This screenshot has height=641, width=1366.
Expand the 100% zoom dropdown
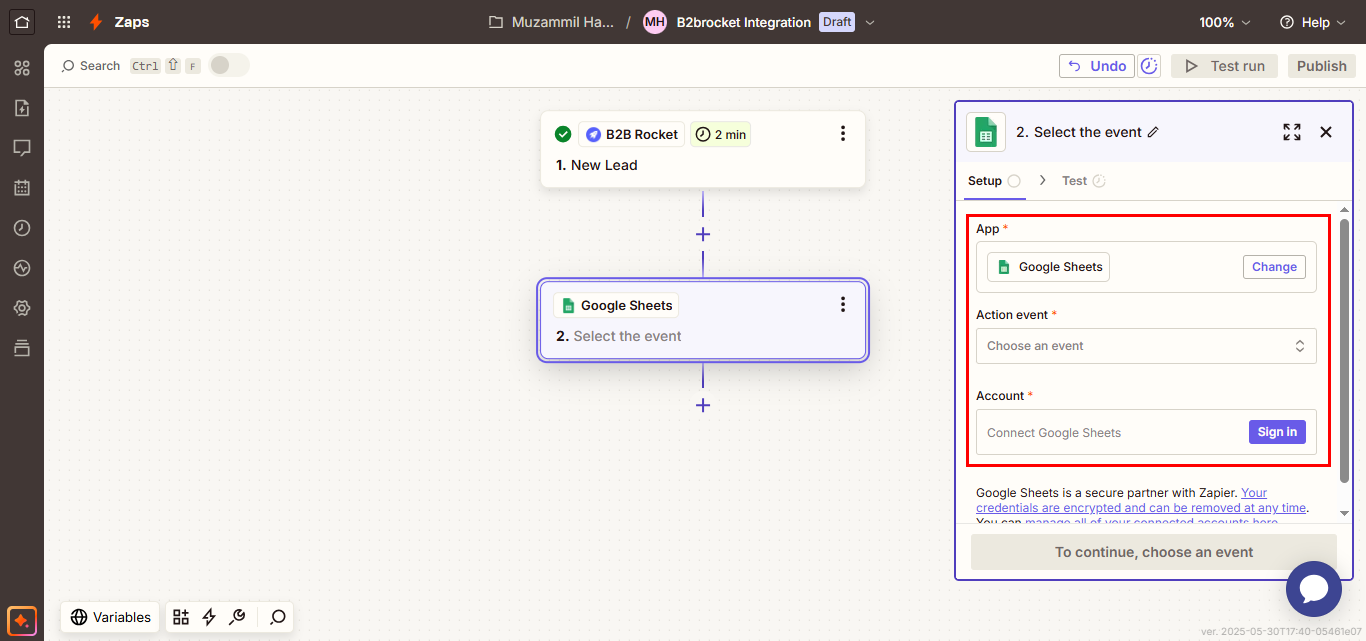coord(1225,22)
